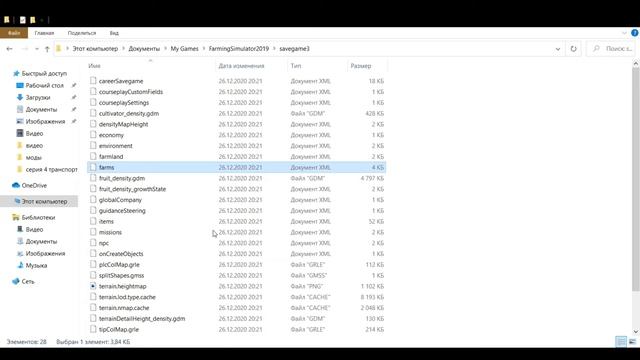The width and height of the screenshot is (640, 360).
Task: Click the Videos icon under Quick access
Action: [20, 133]
